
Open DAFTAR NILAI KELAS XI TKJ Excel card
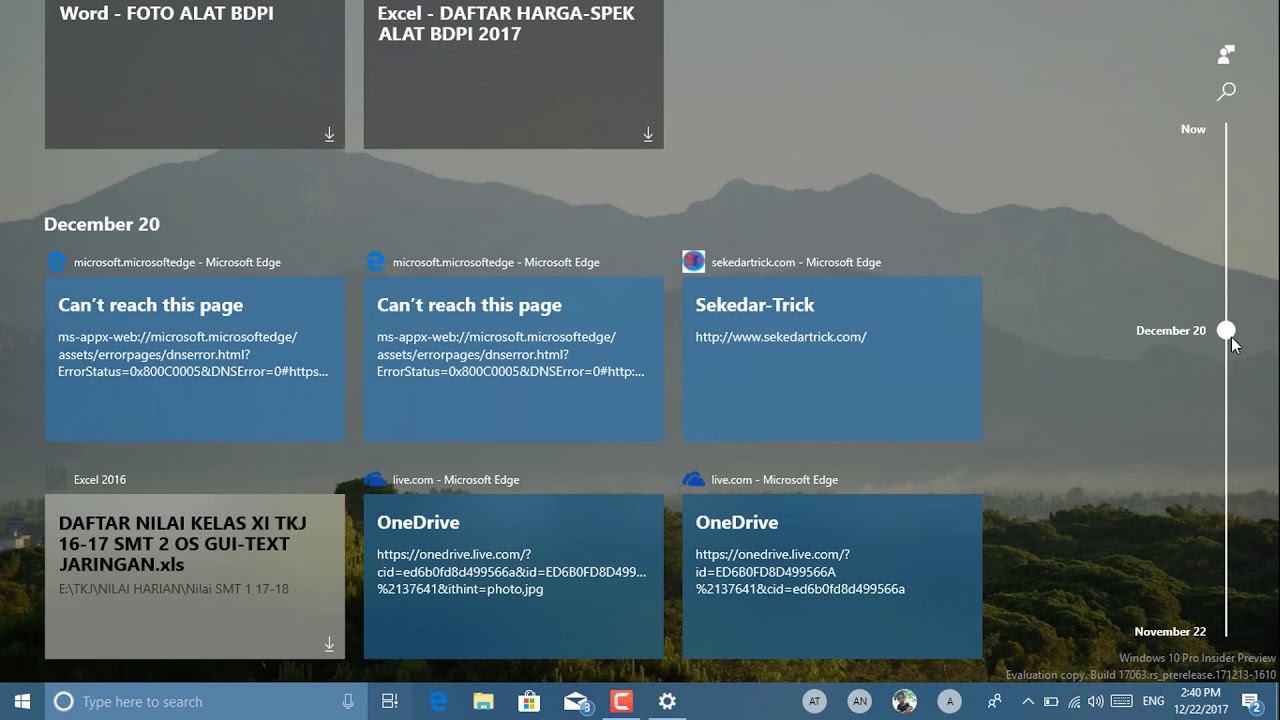pos(195,576)
